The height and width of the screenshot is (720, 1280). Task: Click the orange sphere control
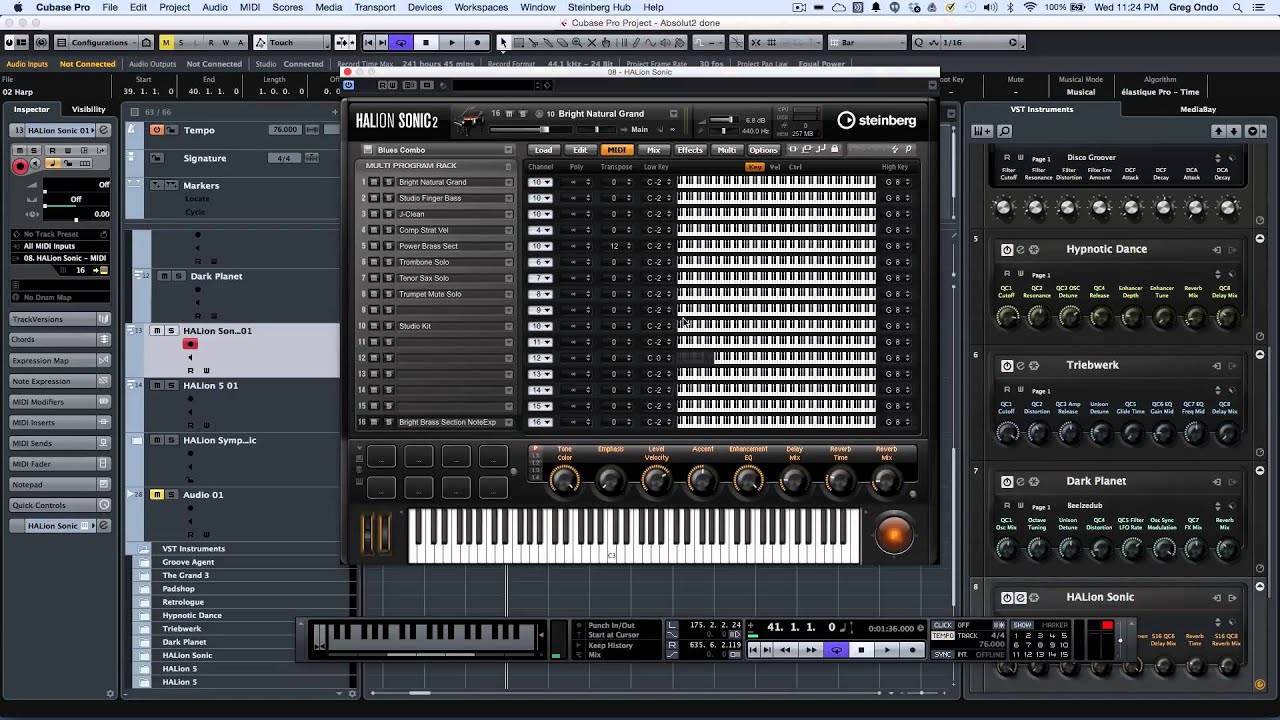(894, 535)
